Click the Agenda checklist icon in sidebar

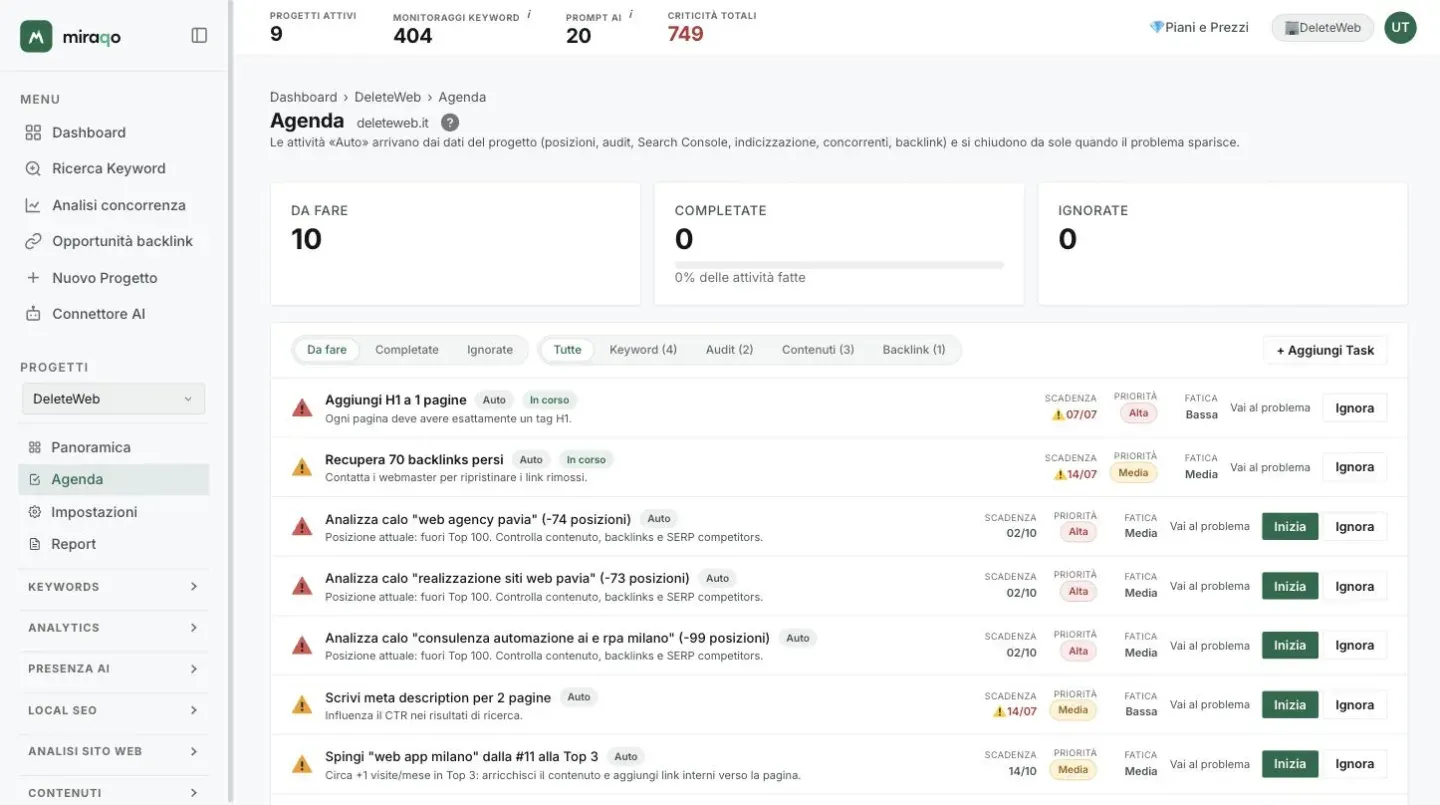point(35,480)
